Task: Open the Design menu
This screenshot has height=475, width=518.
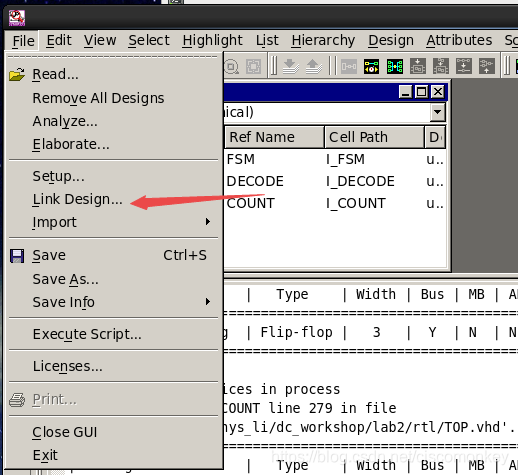Action: pos(391,40)
